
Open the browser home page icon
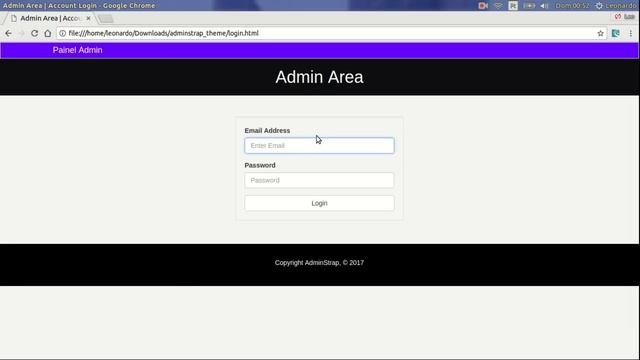pyautogui.click(x=48, y=33)
